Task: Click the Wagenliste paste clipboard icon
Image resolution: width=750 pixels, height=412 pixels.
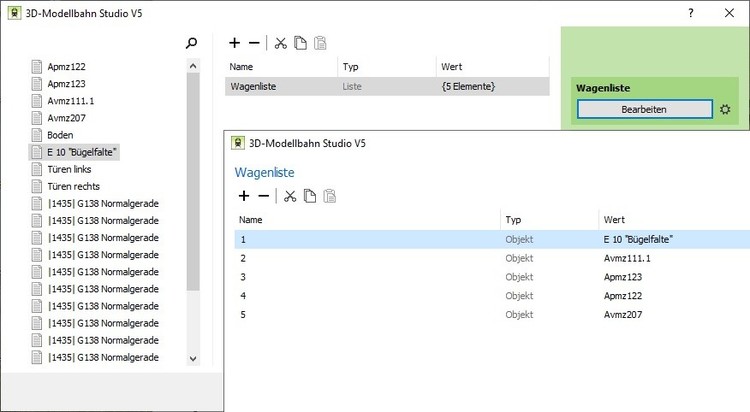Action: point(330,196)
